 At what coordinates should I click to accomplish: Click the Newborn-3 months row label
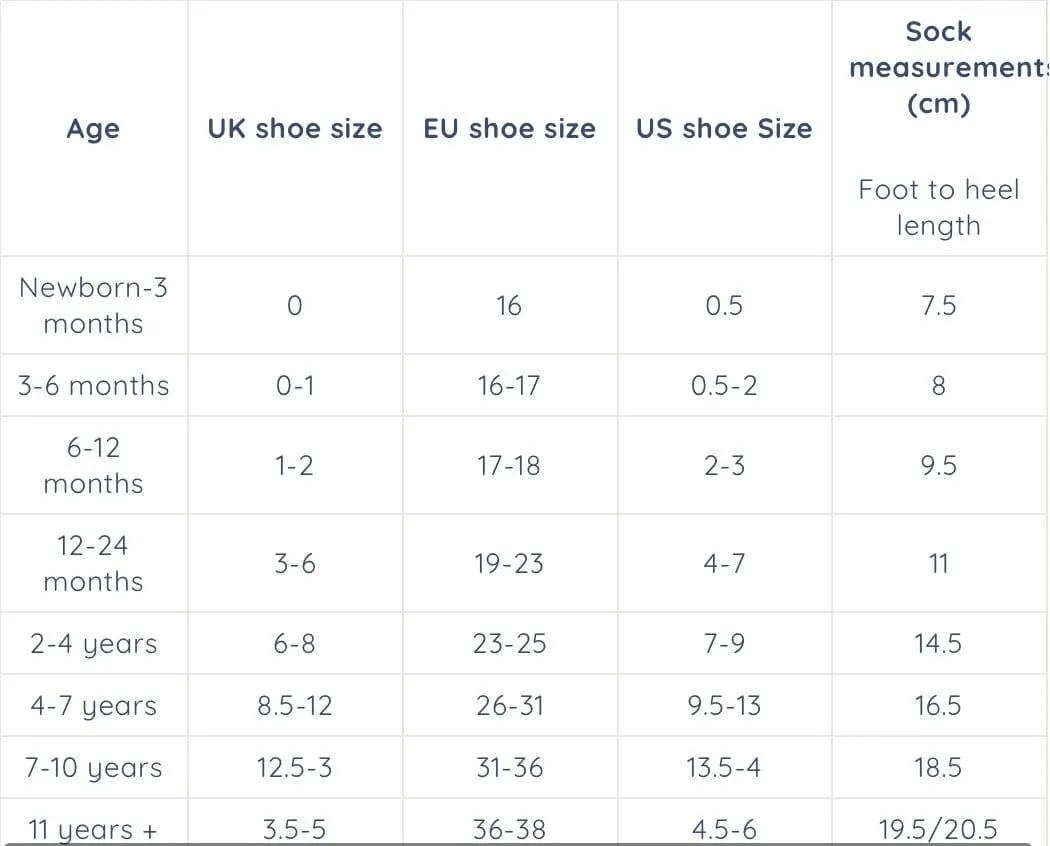93,305
